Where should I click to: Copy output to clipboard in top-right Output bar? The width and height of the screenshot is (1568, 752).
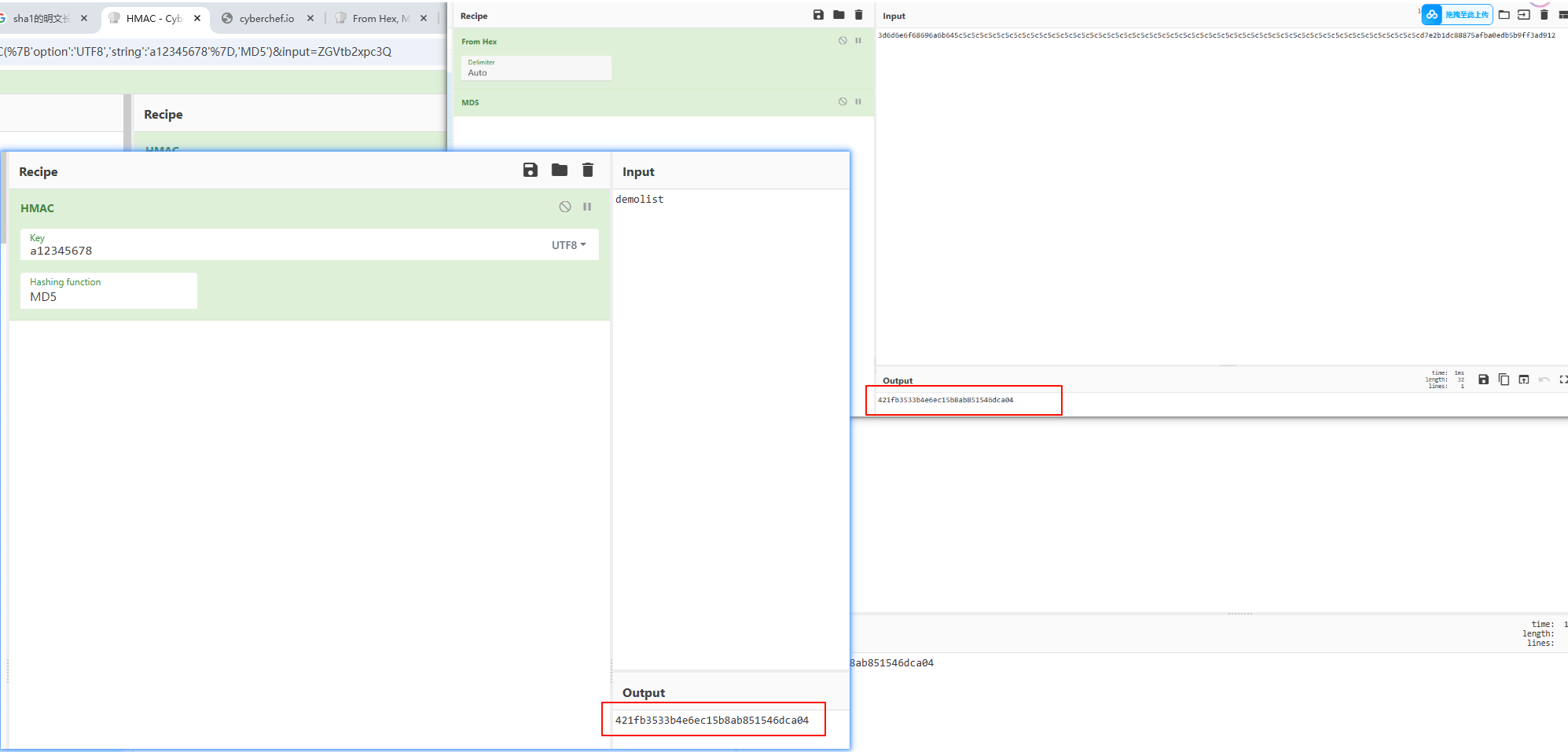pyautogui.click(x=1504, y=380)
